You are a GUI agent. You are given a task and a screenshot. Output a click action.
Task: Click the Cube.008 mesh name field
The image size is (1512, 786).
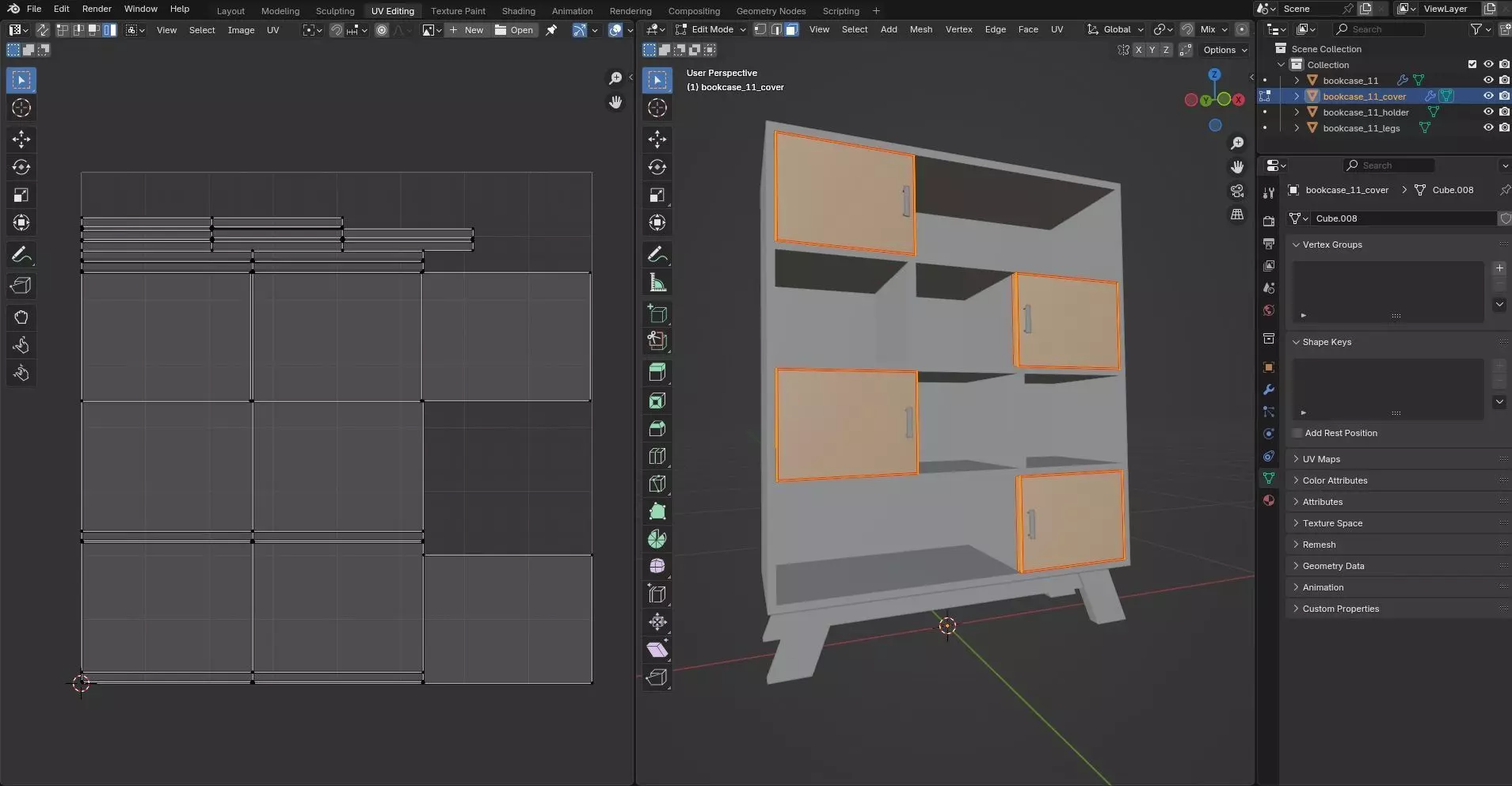[x=1403, y=218]
